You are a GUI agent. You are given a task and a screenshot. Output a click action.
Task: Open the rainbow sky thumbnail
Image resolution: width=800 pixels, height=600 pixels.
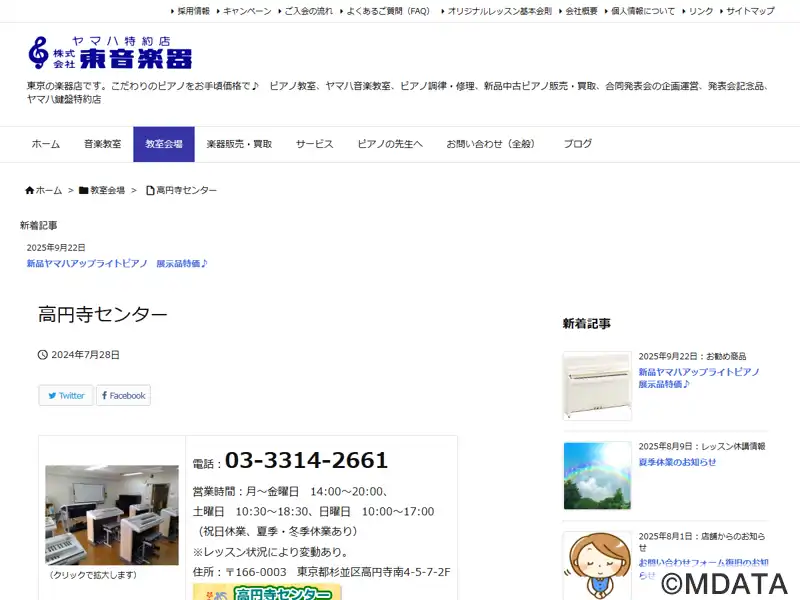tap(596, 475)
